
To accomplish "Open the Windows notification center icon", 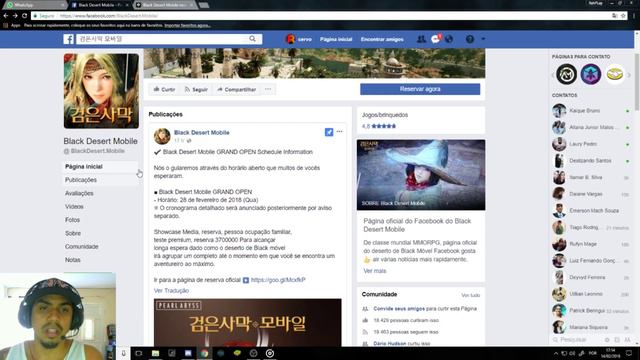I will tap(629, 353).
